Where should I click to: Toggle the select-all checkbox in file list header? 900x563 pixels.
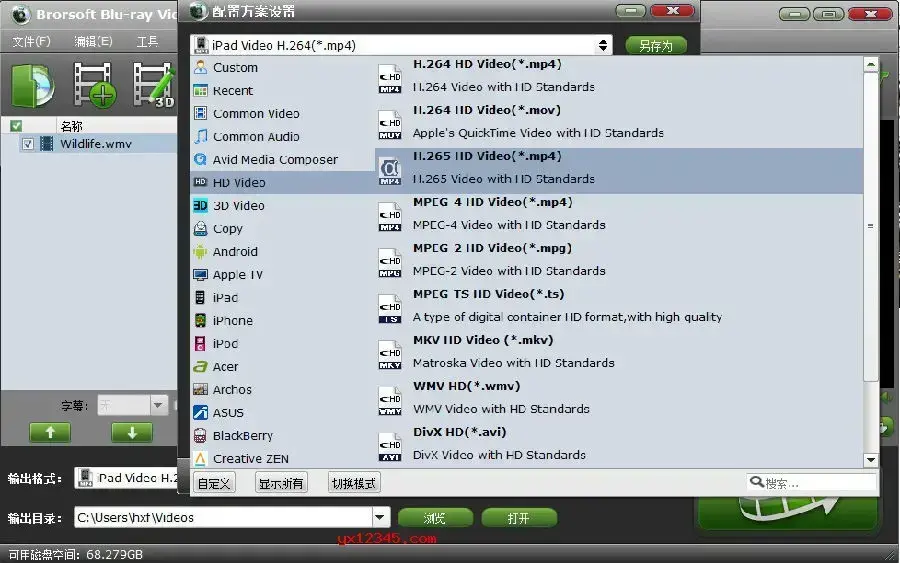[x=16, y=125]
